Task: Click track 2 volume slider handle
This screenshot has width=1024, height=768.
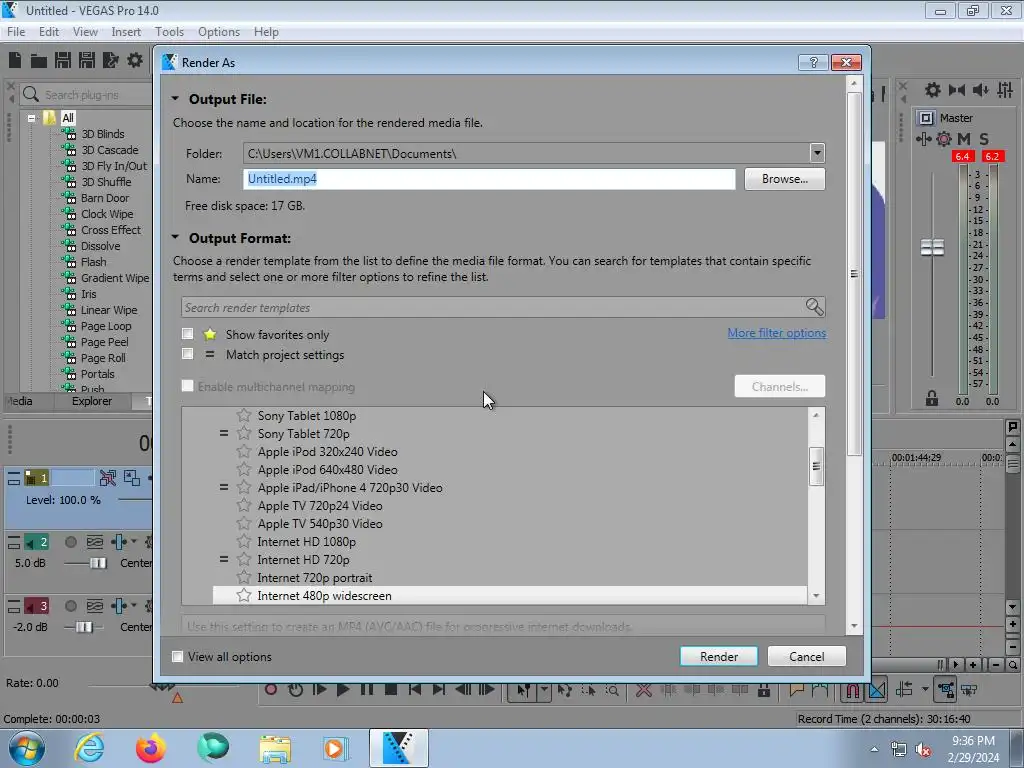Action: coord(98,563)
